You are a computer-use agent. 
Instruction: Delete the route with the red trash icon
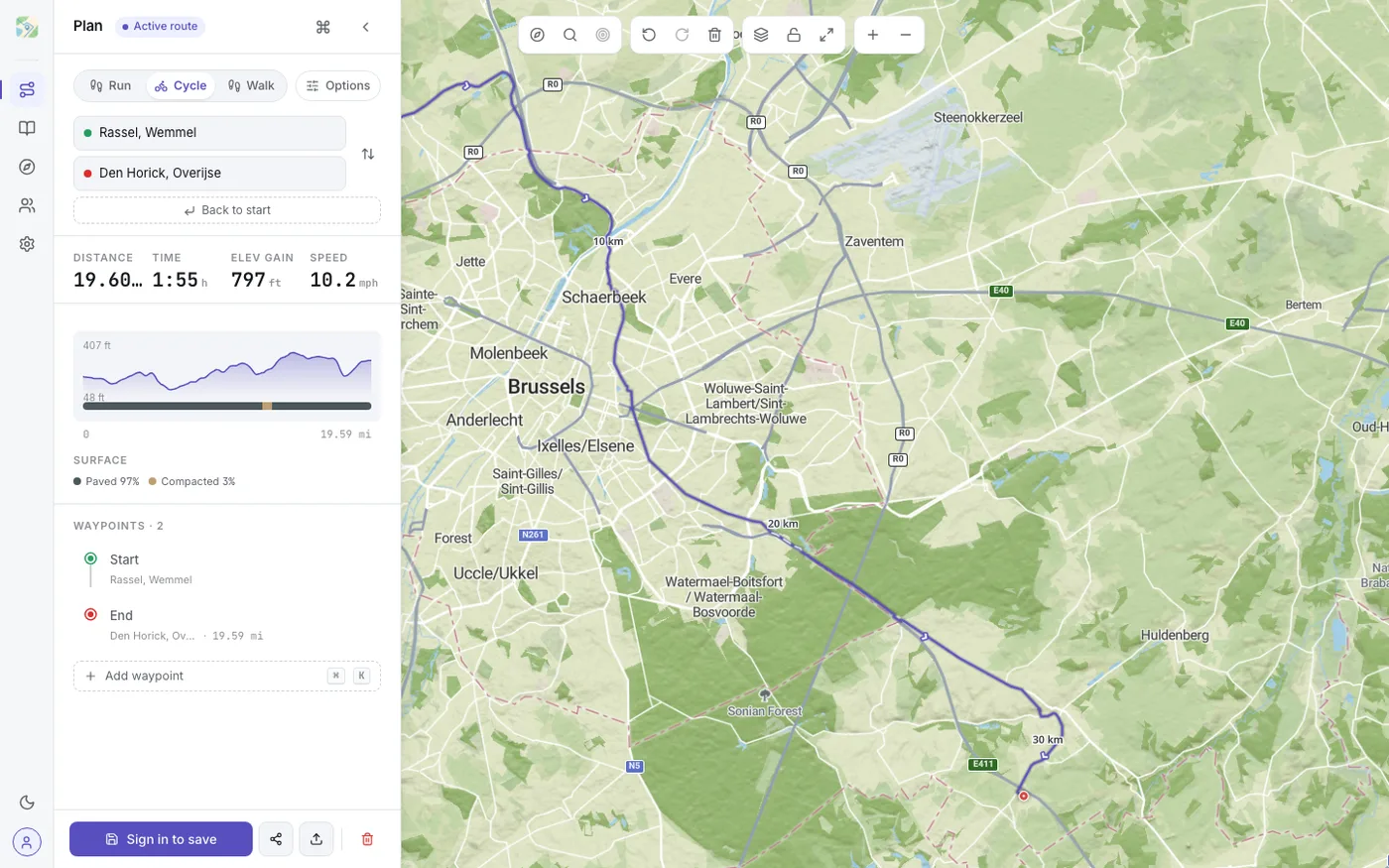tap(367, 839)
